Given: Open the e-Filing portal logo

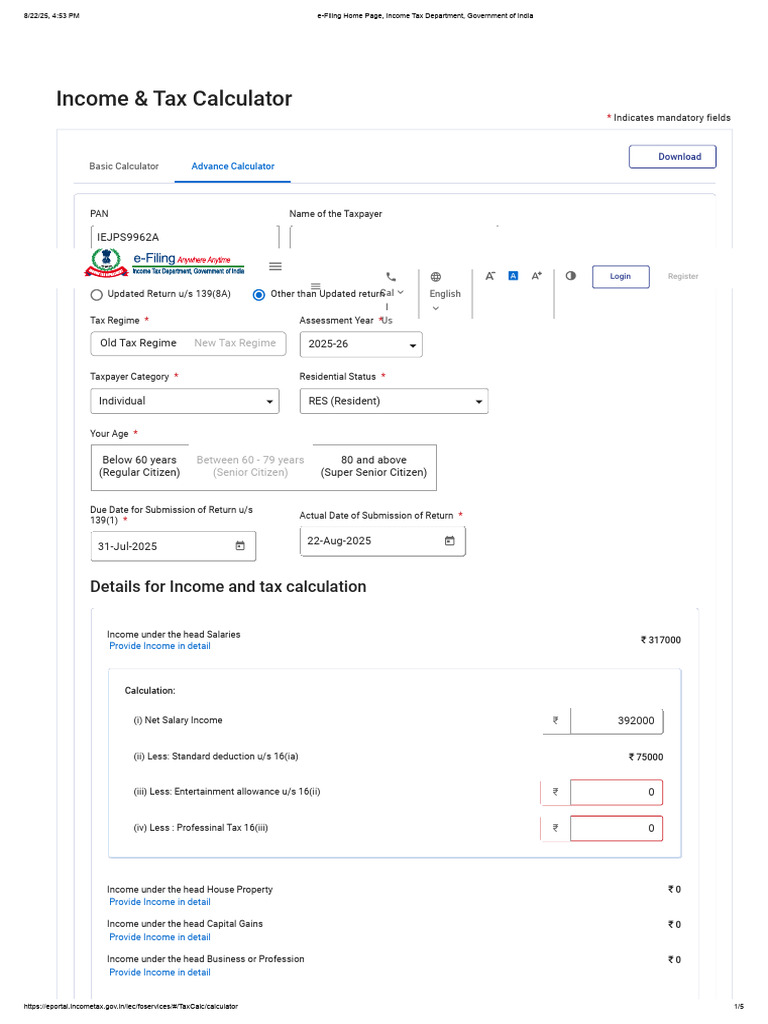Looking at the screenshot, I should coord(165,263).
